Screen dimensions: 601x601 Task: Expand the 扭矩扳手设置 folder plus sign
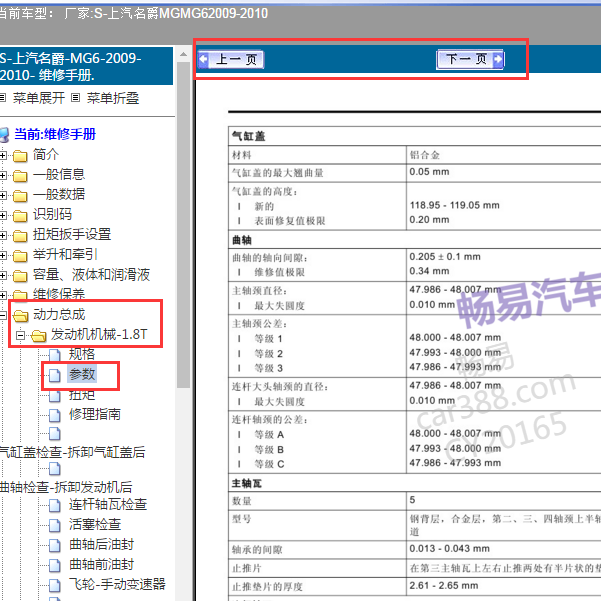tap(3, 235)
